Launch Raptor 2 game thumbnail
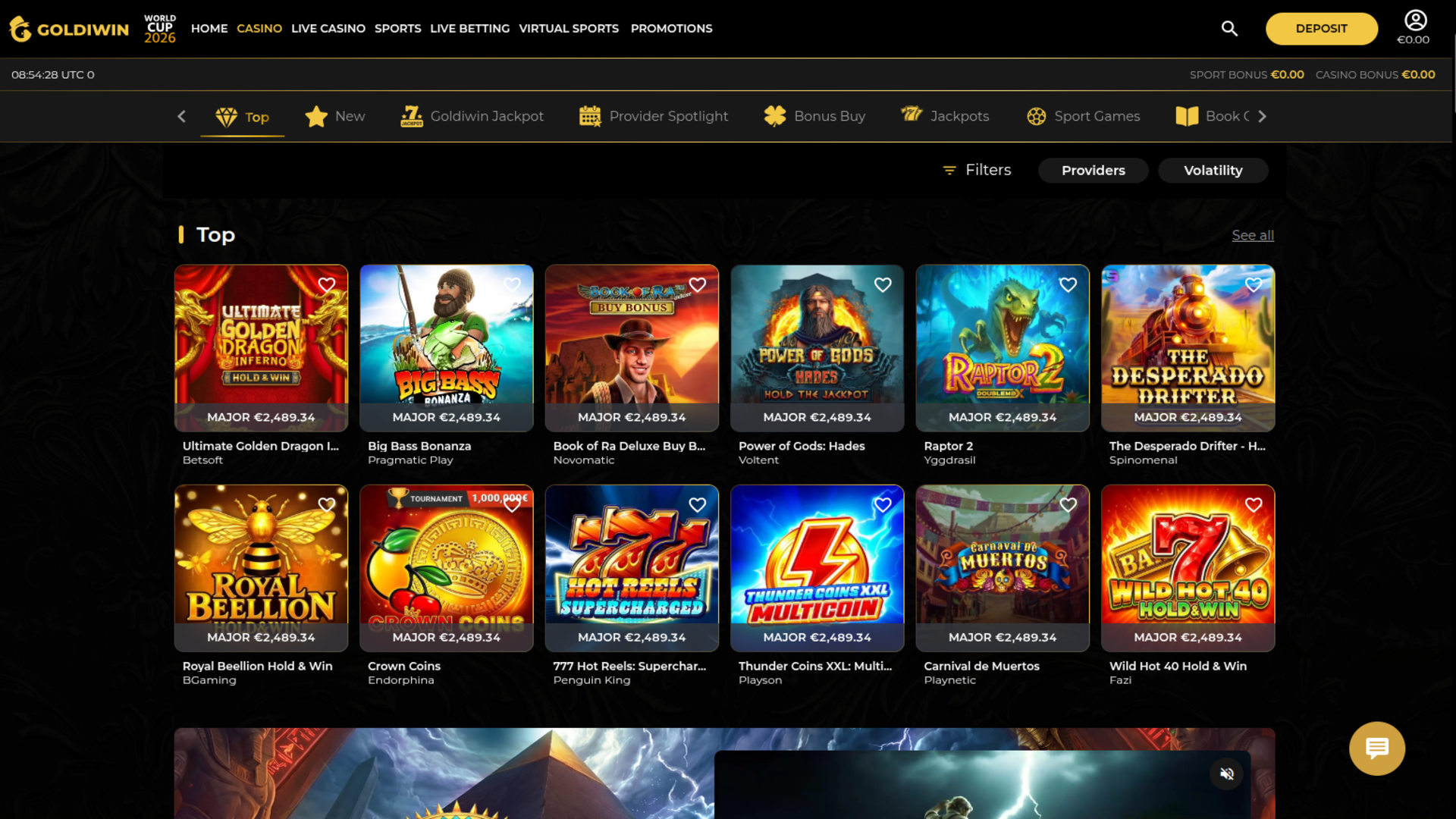Viewport: 1456px width, 819px height. [x=1003, y=348]
